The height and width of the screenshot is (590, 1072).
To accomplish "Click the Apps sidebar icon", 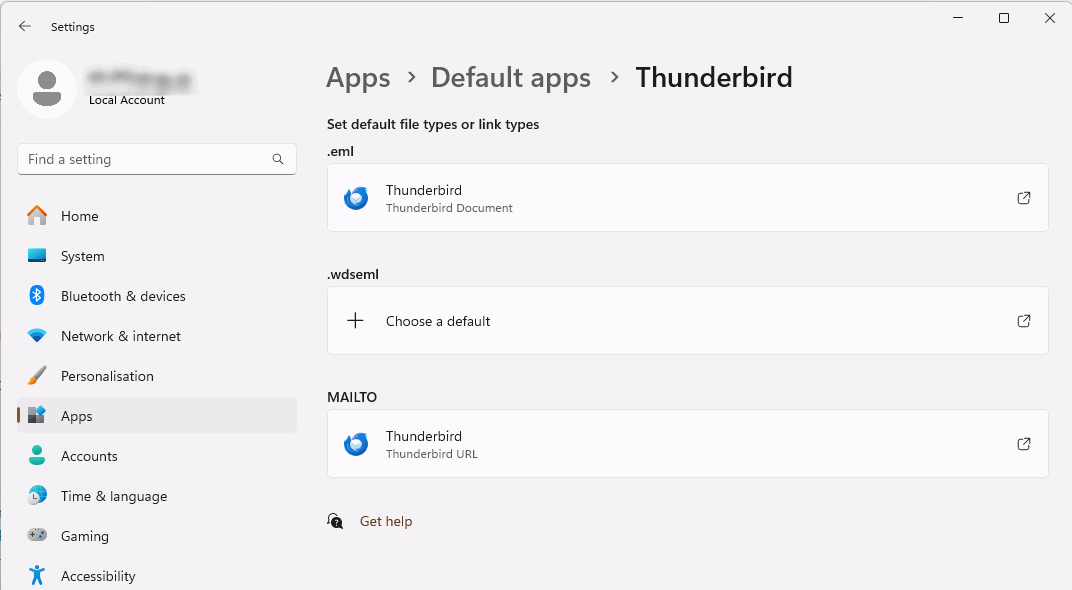I will click(x=37, y=415).
